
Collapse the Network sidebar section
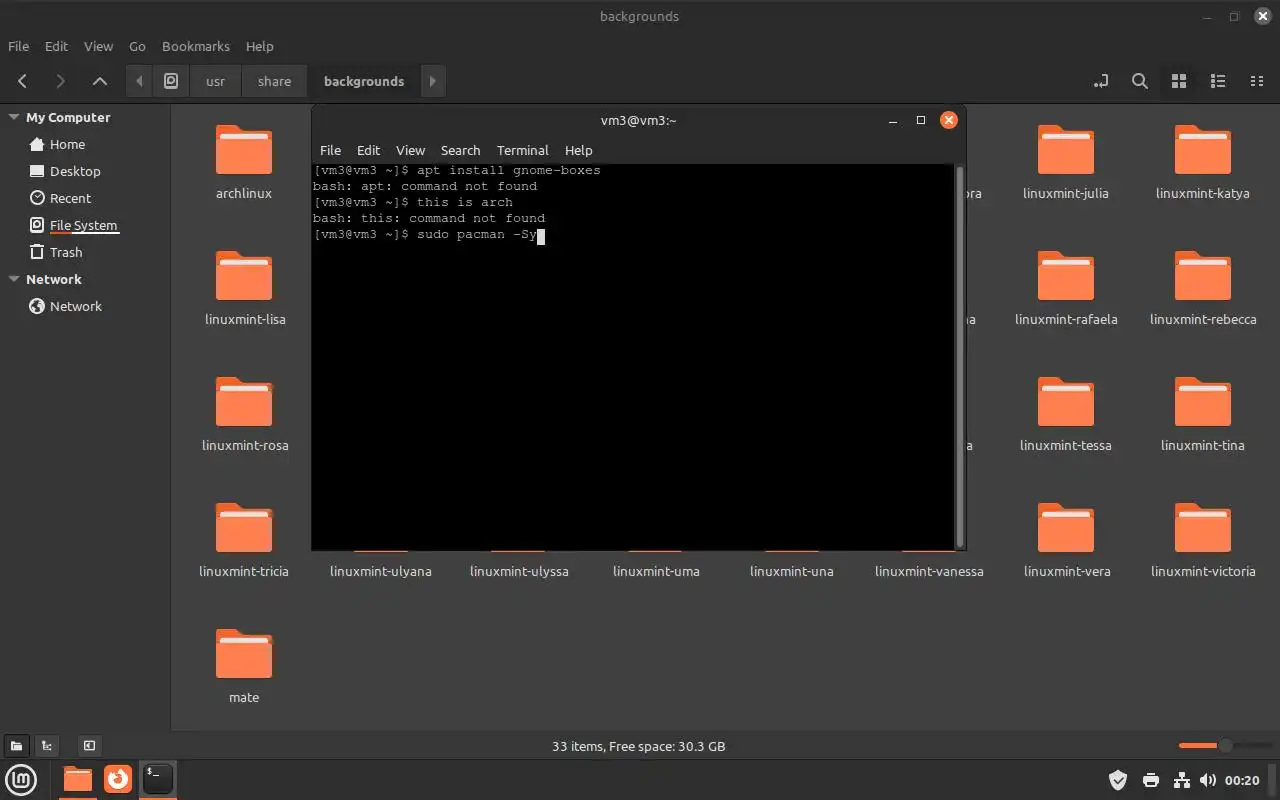pos(14,279)
